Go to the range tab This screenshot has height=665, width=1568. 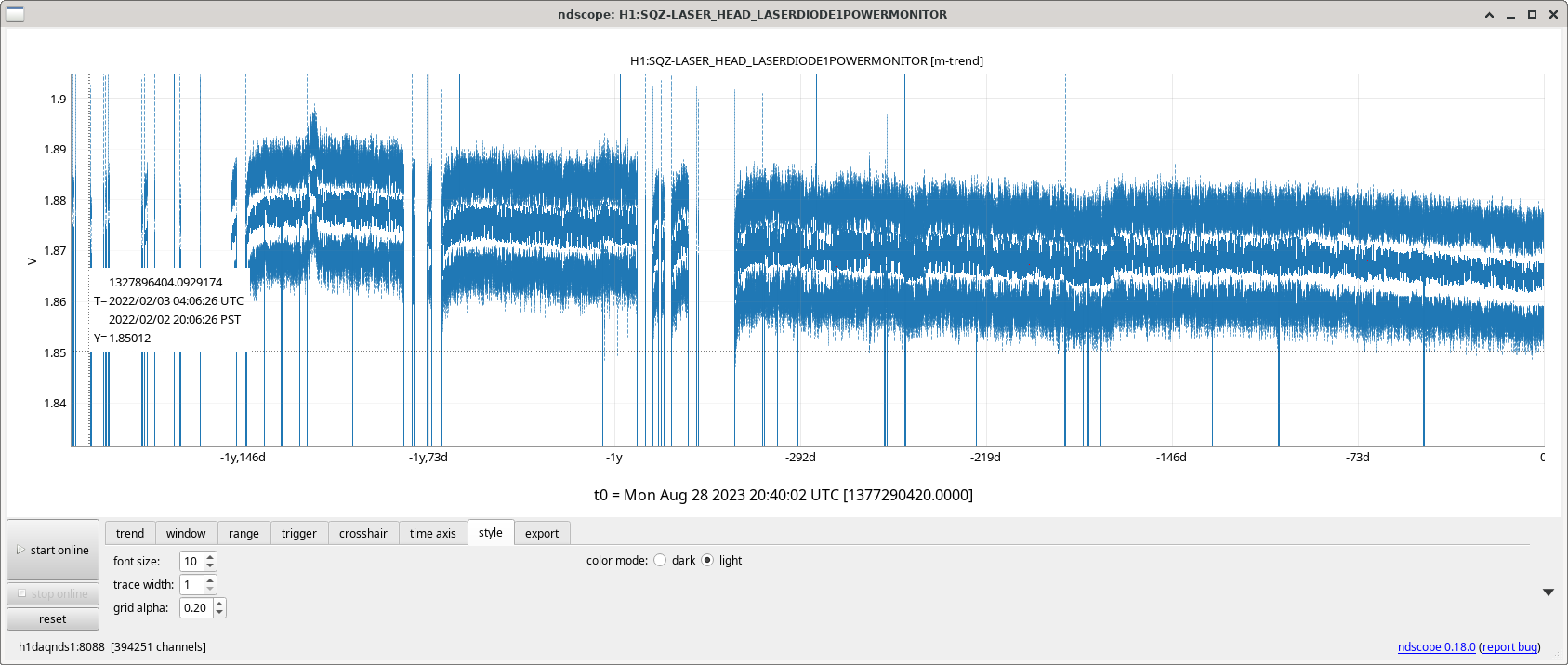(244, 533)
